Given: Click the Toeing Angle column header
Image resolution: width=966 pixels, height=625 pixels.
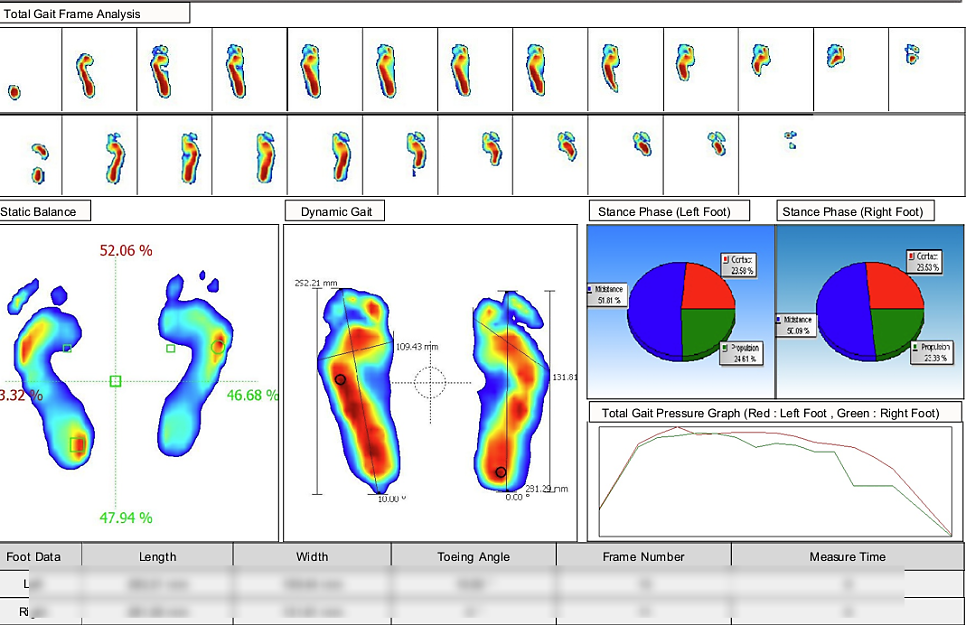Looking at the screenshot, I should tap(474, 557).
